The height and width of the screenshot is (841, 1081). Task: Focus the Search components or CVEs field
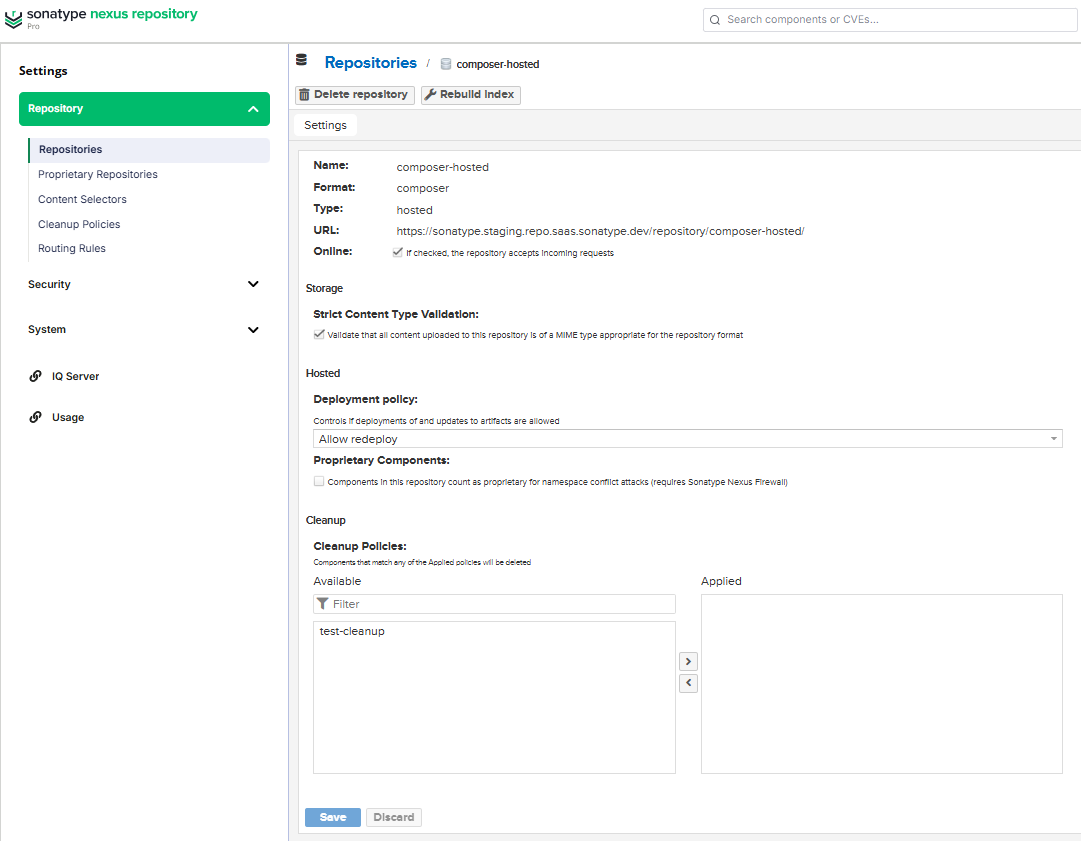pyautogui.click(x=889, y=20)
